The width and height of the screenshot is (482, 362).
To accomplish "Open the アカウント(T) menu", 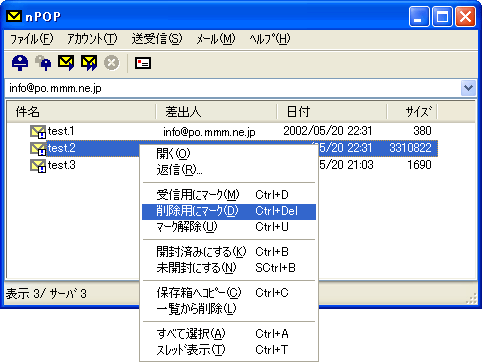I will tap(92, 39).
